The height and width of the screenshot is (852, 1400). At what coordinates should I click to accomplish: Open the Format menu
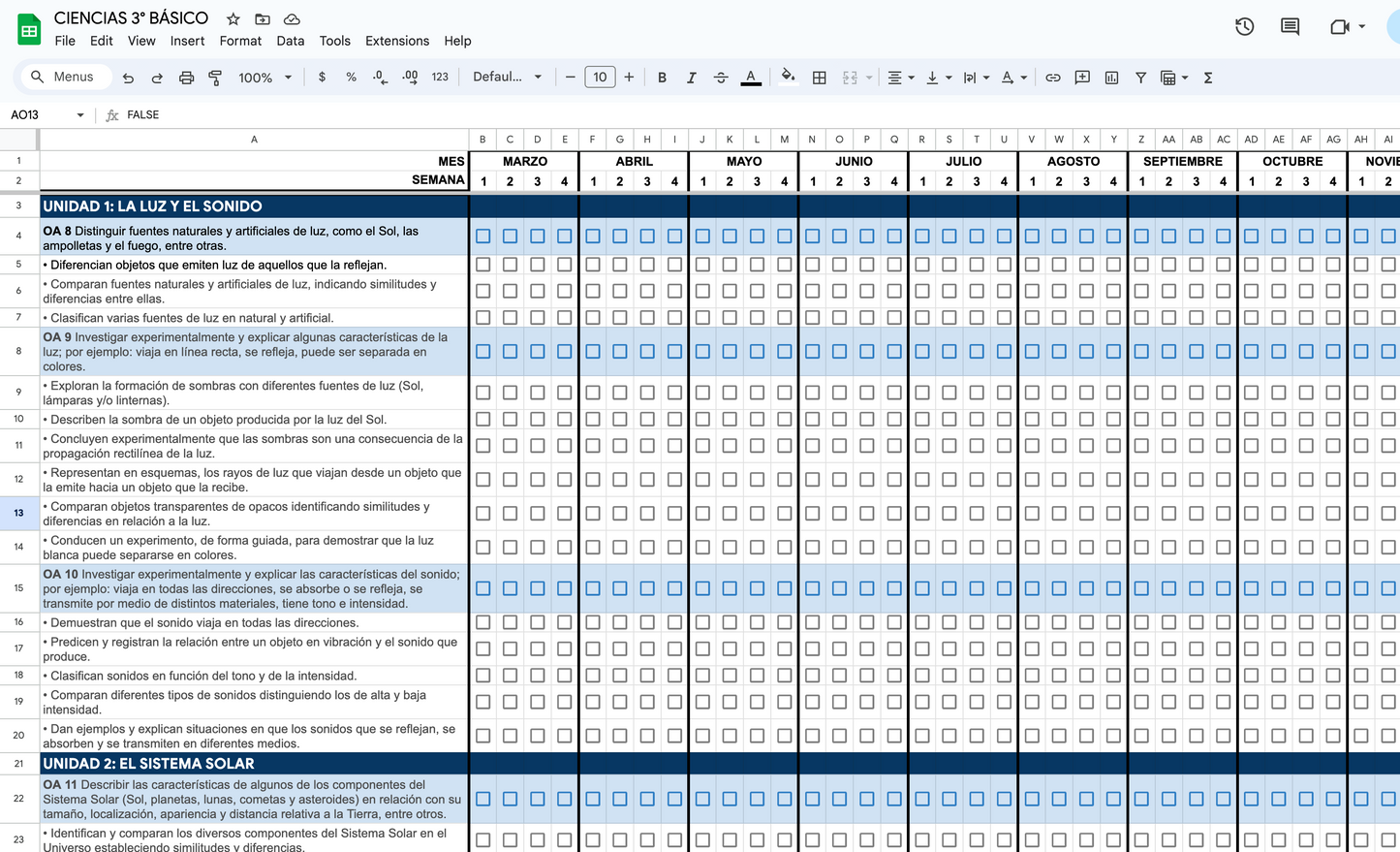coord(240,41)
